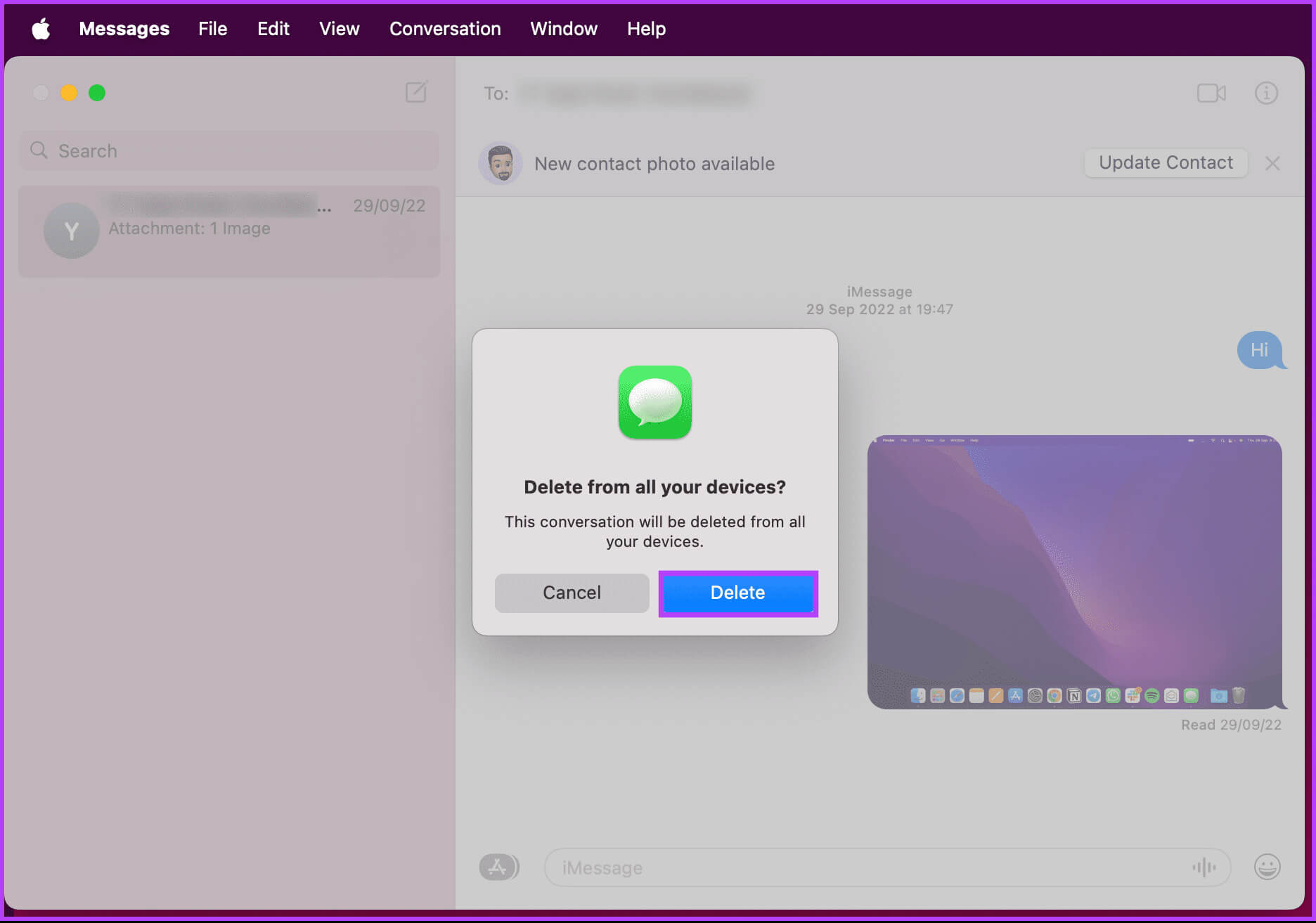Viewport: 1316px width, 923px height.
Task: Open the emoji picker
Action: pos(1267,867)
